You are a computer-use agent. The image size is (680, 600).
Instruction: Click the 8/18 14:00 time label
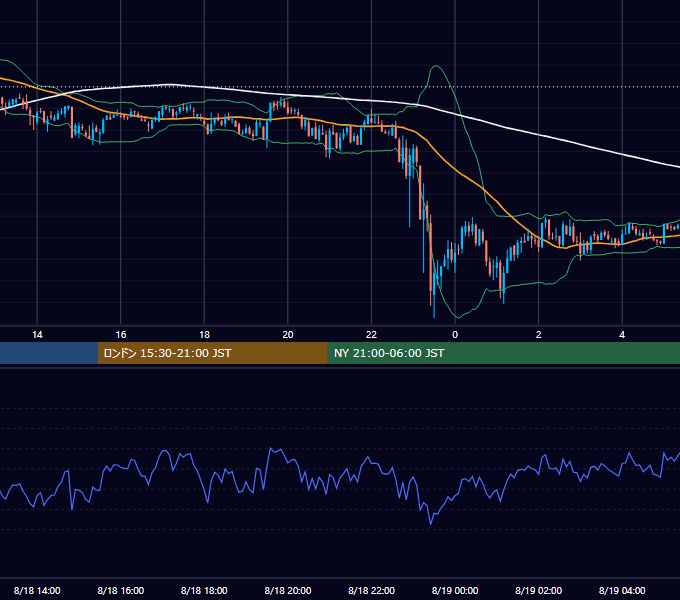(x=37, y=590)
